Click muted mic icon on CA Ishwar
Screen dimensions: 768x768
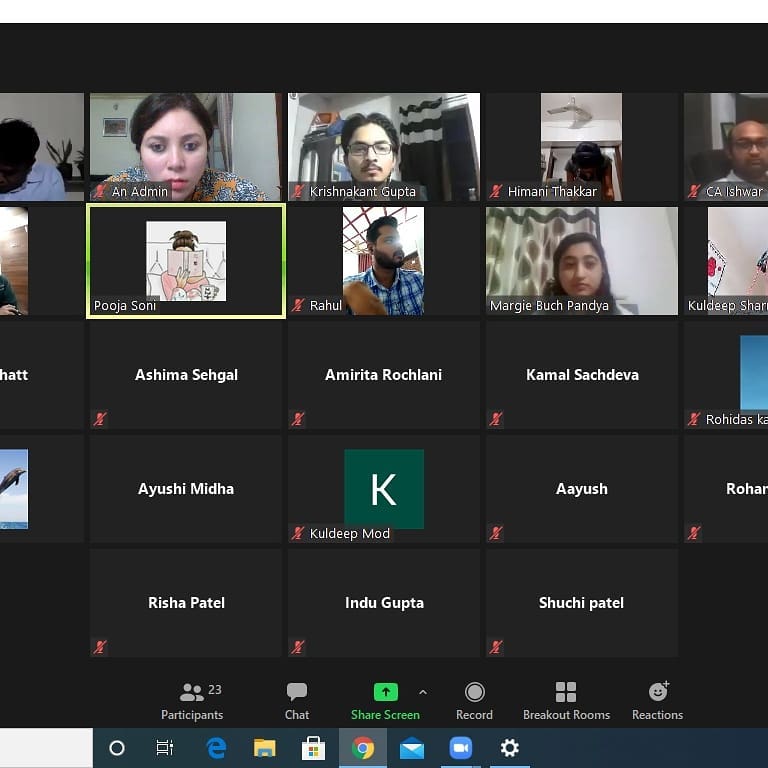(x=694, y=191)
